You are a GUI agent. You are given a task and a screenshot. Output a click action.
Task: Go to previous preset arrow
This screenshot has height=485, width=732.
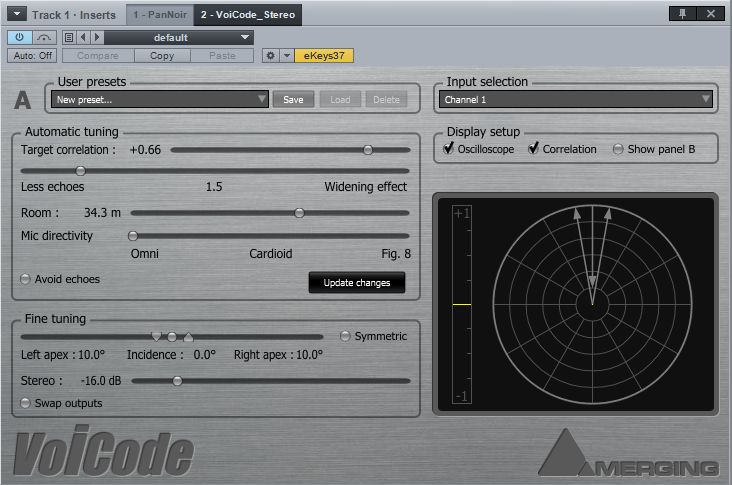tap(83, 37)
